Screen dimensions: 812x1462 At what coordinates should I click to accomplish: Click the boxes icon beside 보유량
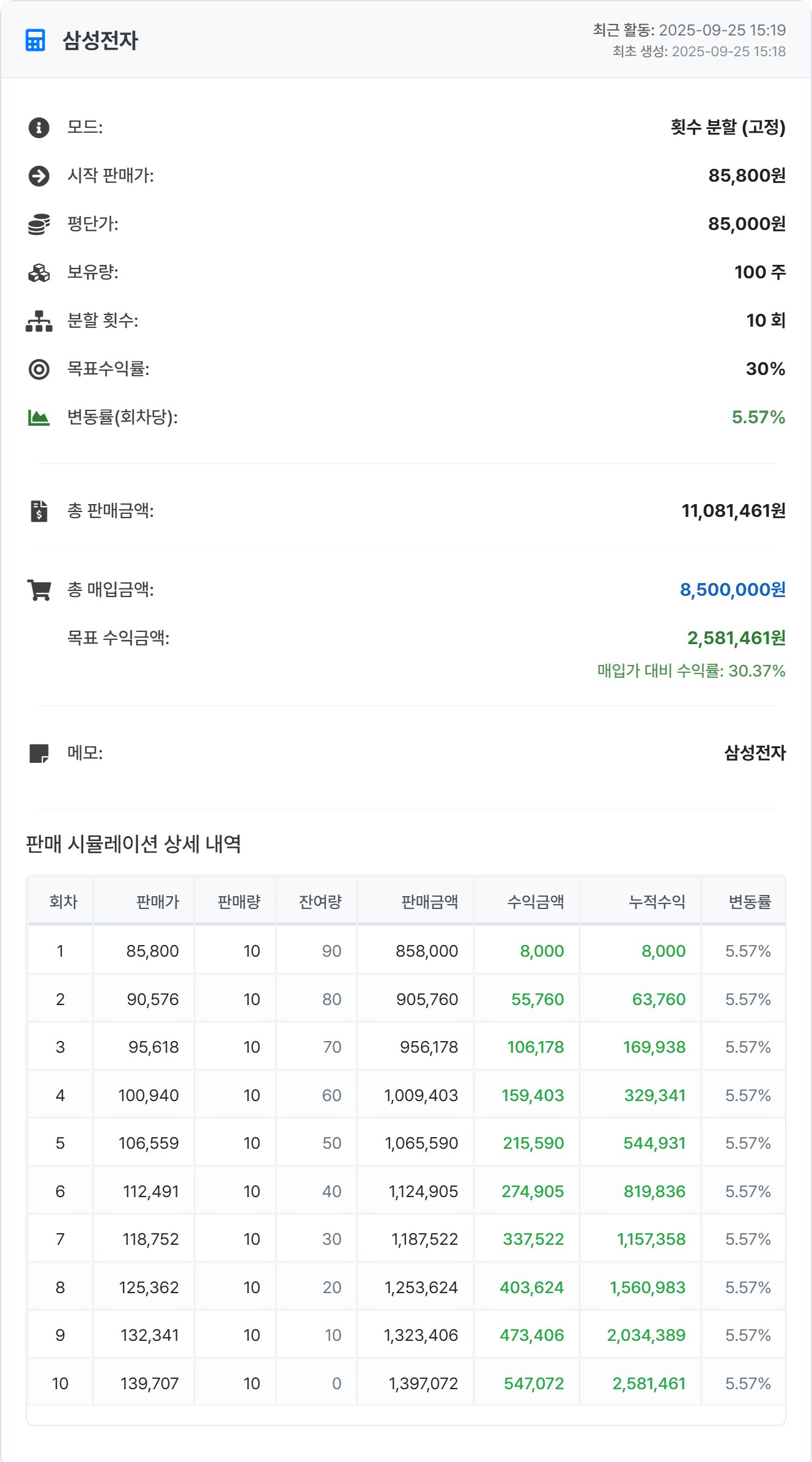coord(39,273)
